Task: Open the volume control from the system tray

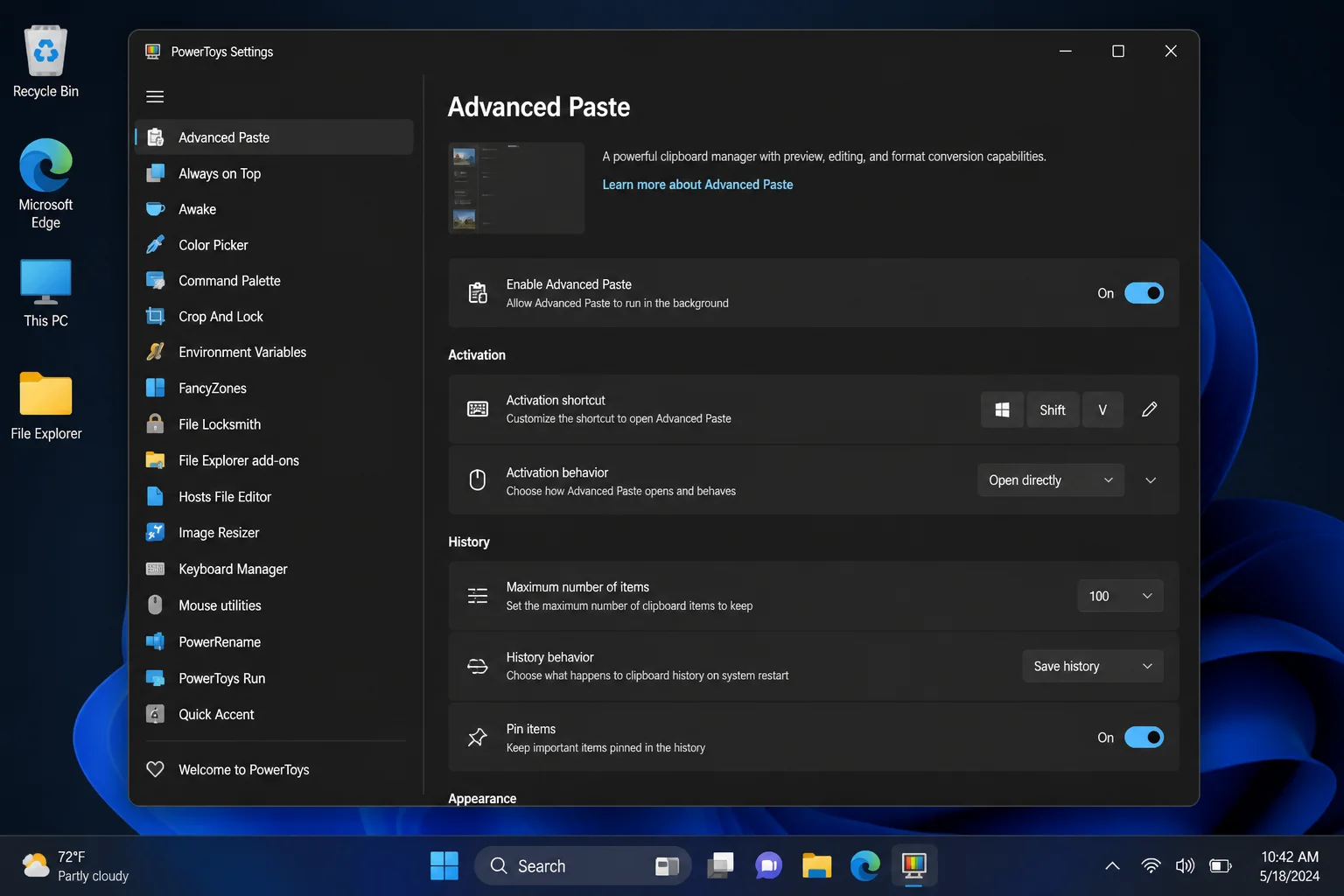Action: click(x=1185, y=865)
